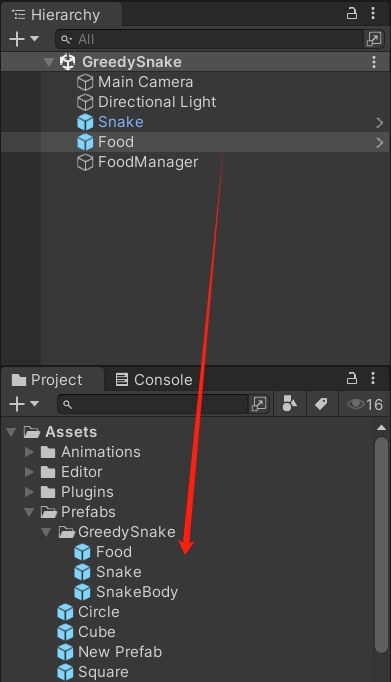Click the Hierarchy search field
The height and width of the screenshot is (682, 391).
[x=210, y=40]
